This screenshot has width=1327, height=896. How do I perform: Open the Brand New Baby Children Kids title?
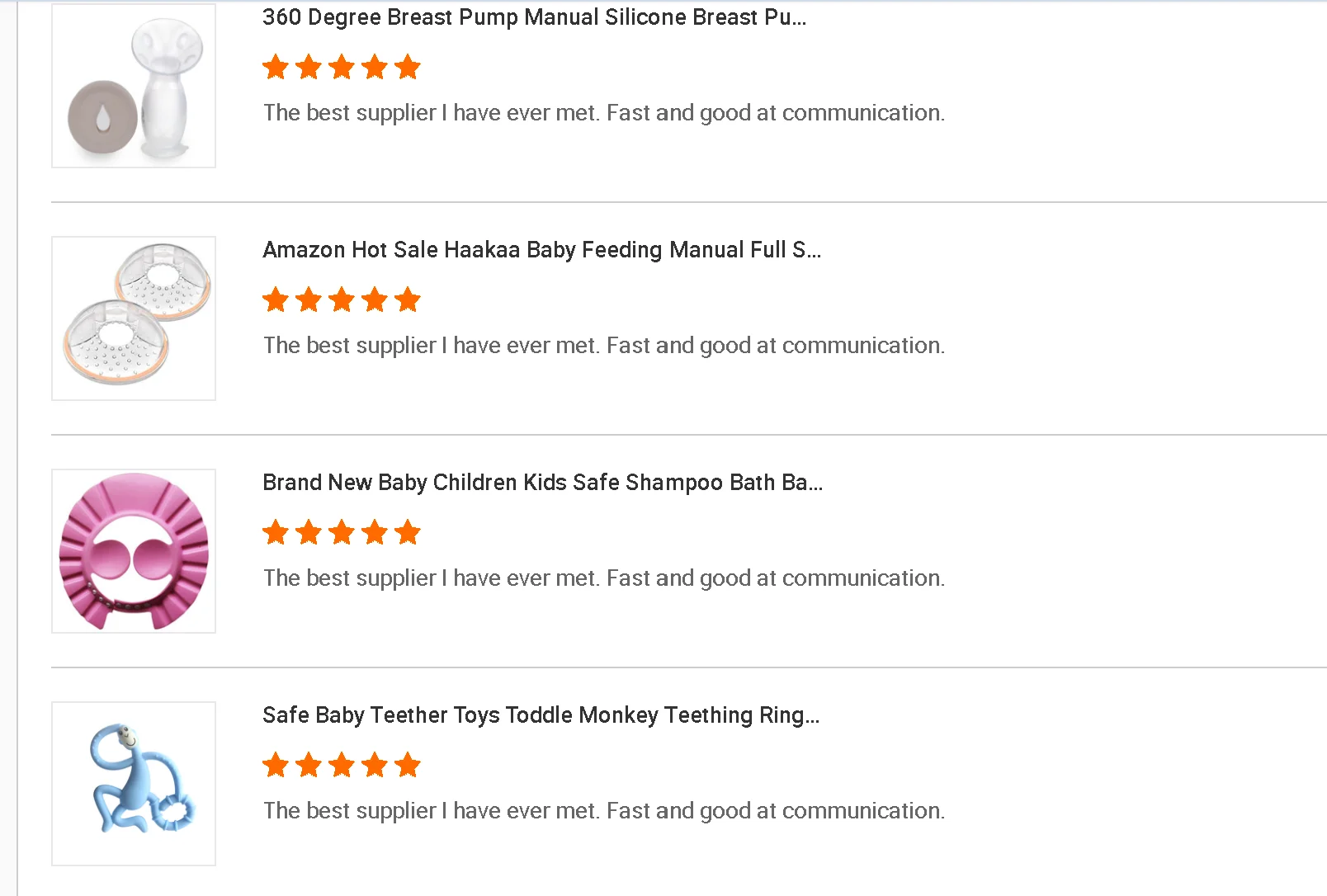point(542,483)
